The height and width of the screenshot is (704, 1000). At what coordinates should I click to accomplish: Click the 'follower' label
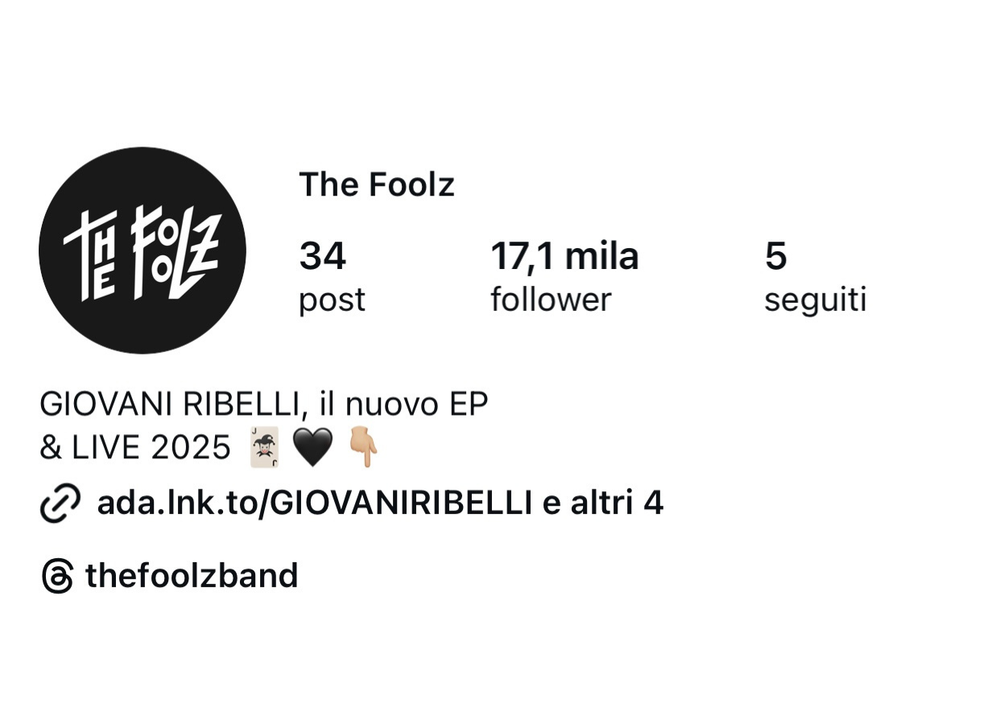click(x=551, y=300)
